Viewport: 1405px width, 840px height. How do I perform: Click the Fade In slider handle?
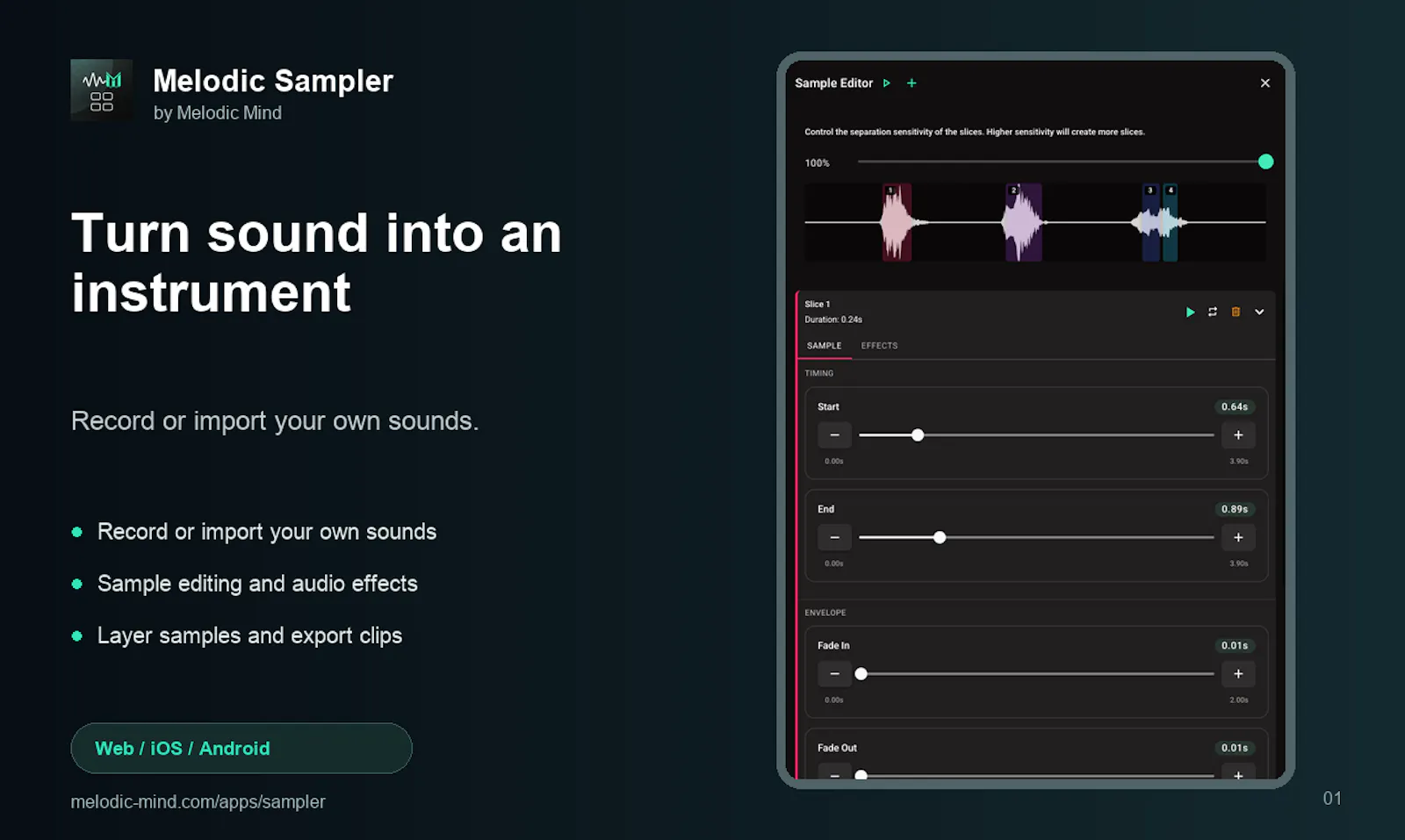pos(861,674)
